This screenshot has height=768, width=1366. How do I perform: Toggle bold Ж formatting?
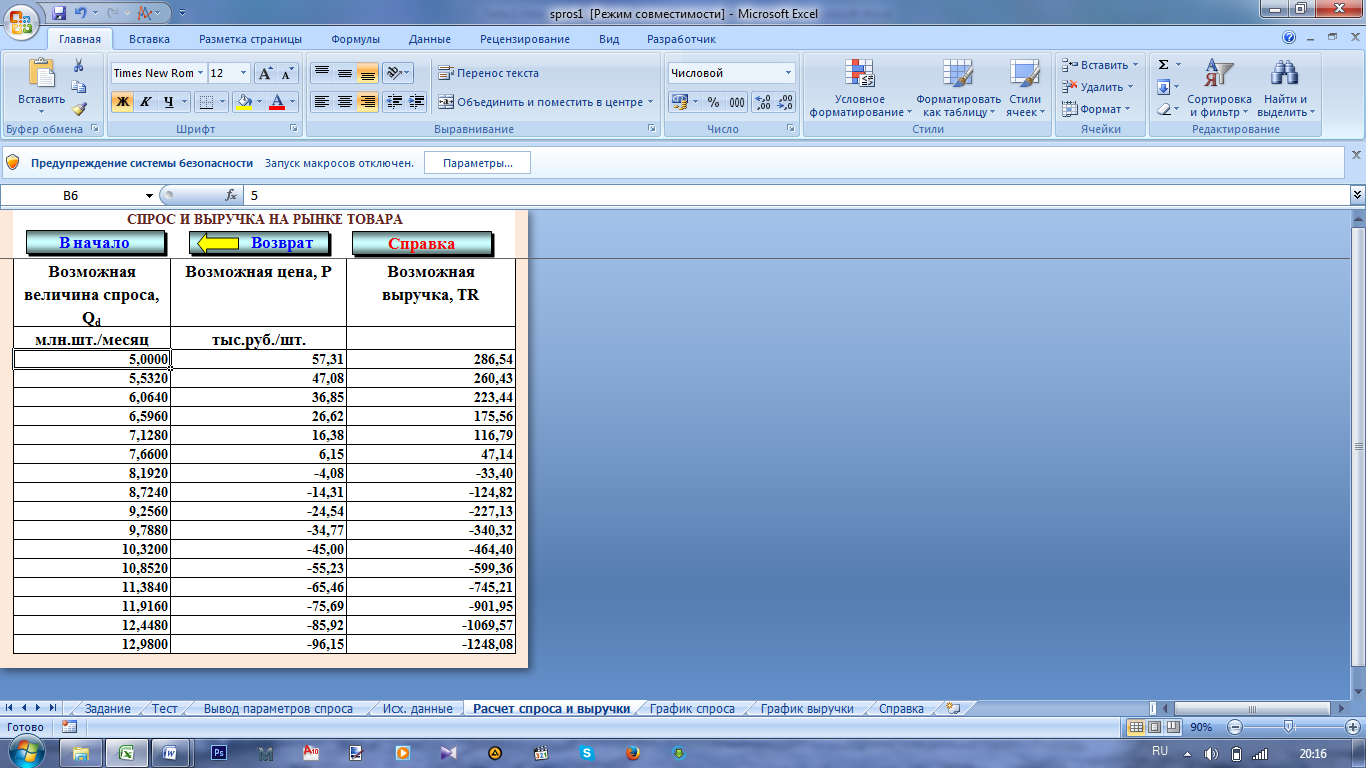tap(122, 102)
